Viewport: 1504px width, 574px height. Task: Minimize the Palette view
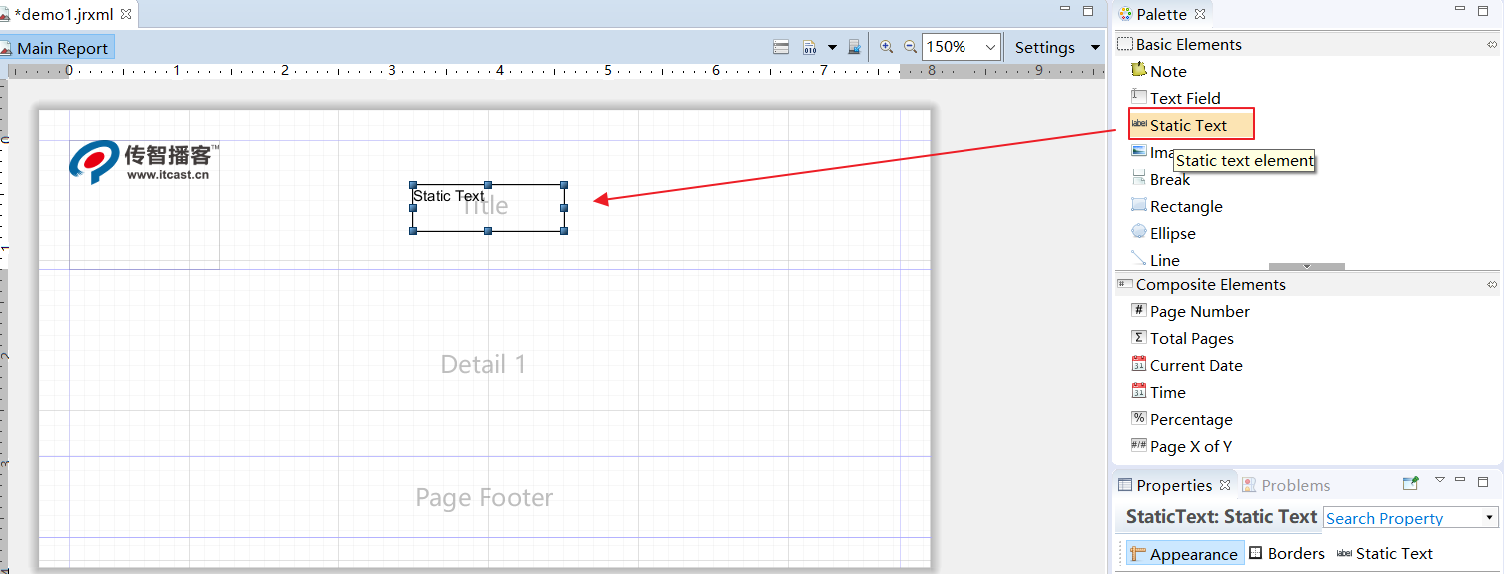1459,10
